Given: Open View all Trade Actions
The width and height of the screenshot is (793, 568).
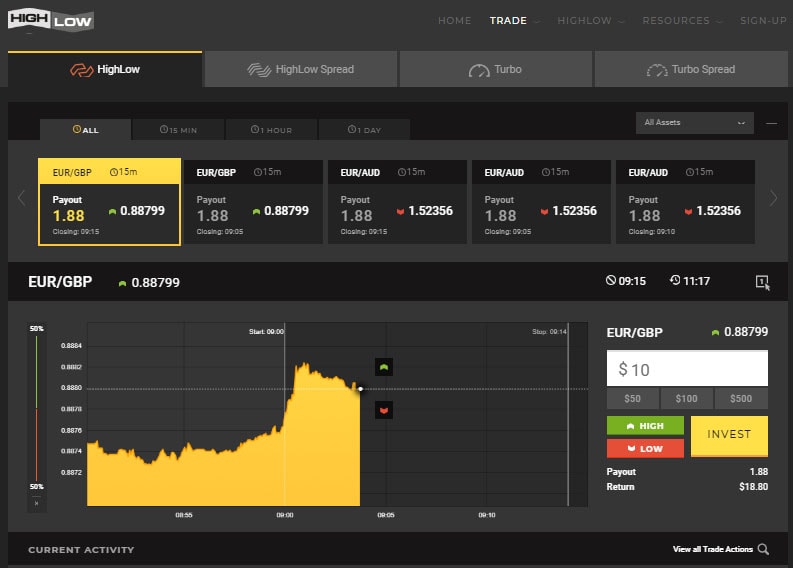Looking at the screenshot, I should [713, 549].
